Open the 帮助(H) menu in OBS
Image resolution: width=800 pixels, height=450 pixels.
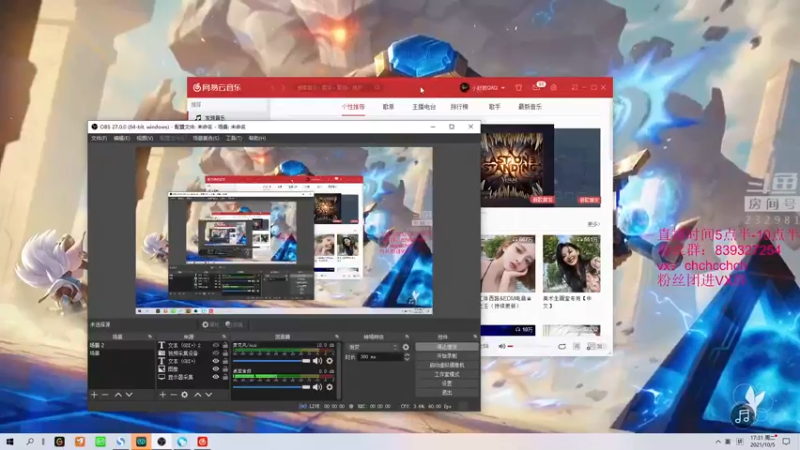[257, 138]
